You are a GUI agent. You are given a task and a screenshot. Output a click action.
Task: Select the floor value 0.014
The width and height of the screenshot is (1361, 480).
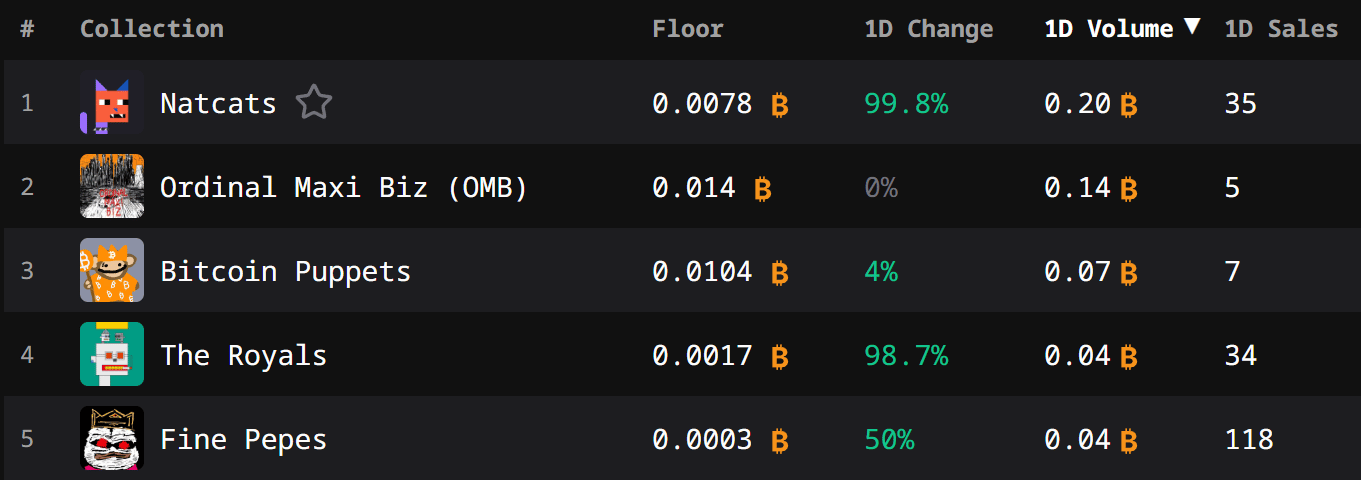(x=694, y=187)
